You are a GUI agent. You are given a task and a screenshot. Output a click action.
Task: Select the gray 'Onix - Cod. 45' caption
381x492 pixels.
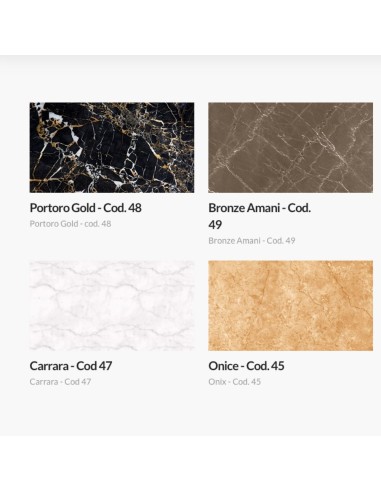pos(235,382)
